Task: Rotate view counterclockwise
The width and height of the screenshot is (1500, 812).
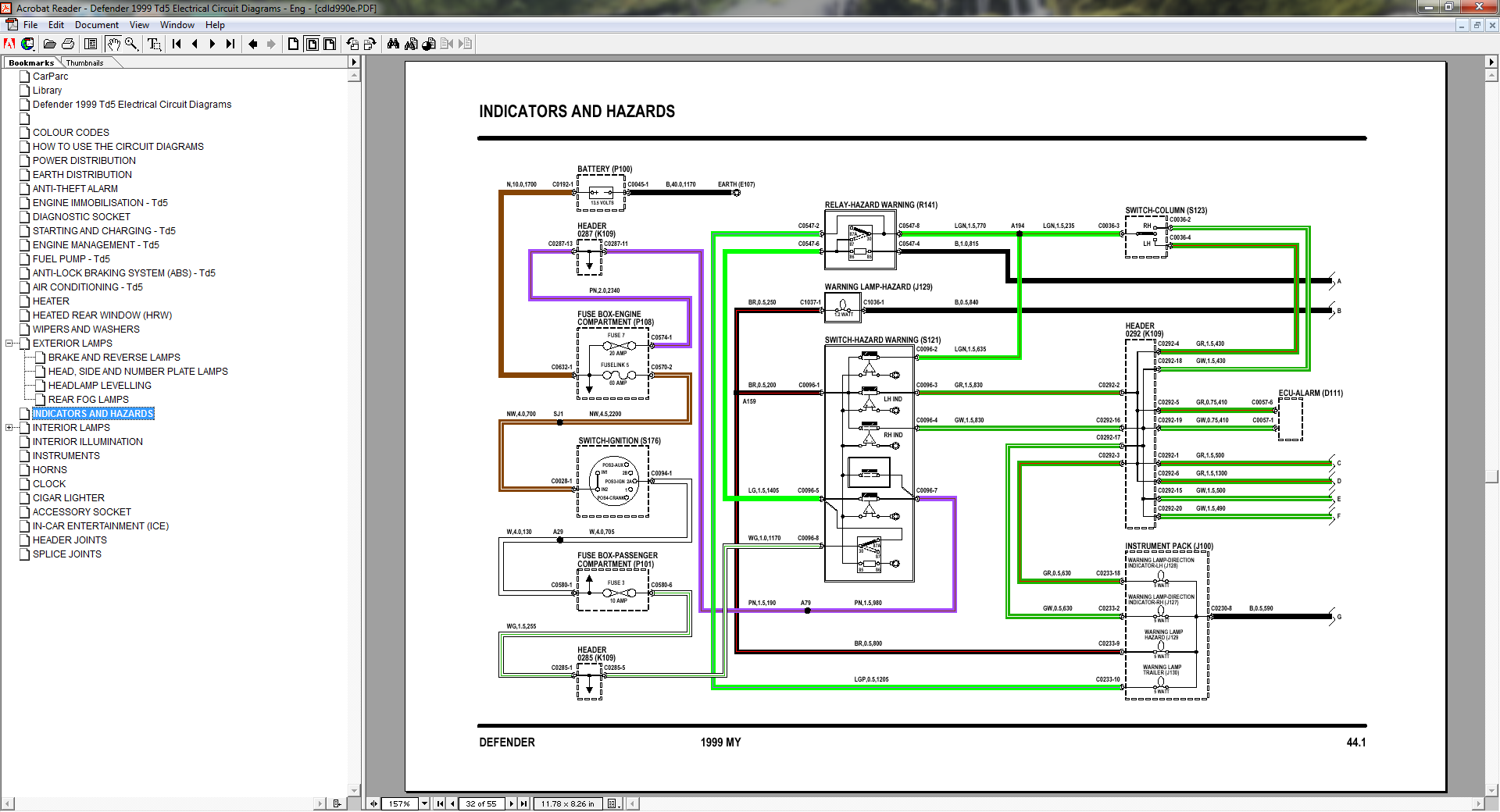Action: tap(352, 44)
